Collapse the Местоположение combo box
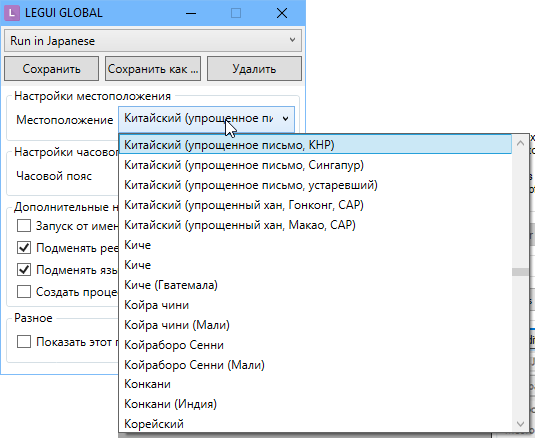Image resolution: width=535 pixels, height=438 pixels. coord(206,119)
